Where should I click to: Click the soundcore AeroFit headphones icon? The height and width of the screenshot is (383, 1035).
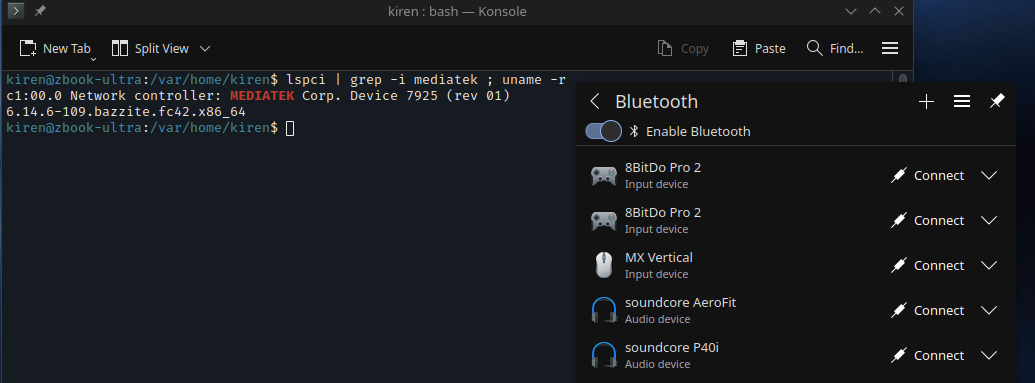tap(604, 310)
